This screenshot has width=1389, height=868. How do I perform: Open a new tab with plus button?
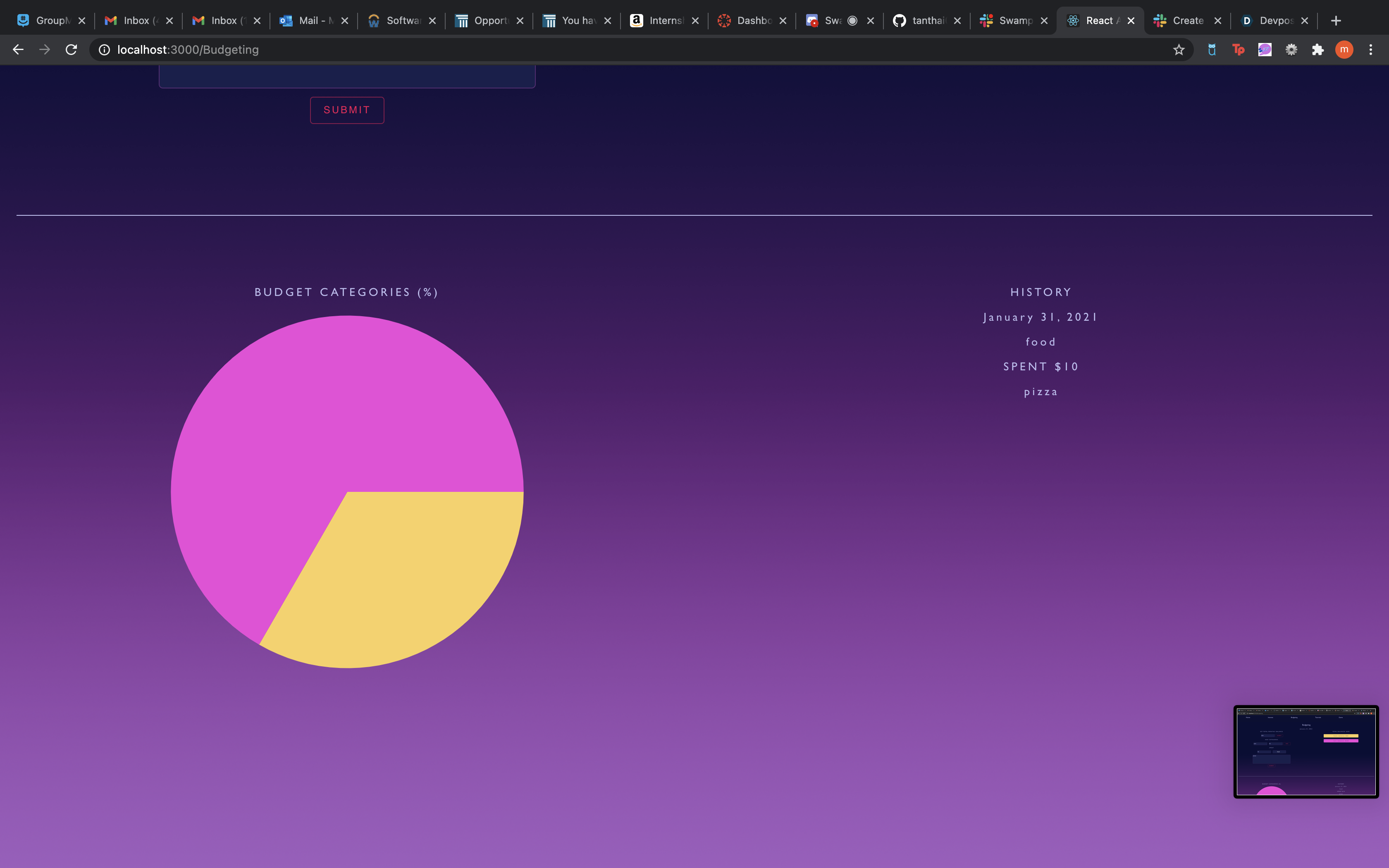pyautogui.click(x=1336, y=21)
